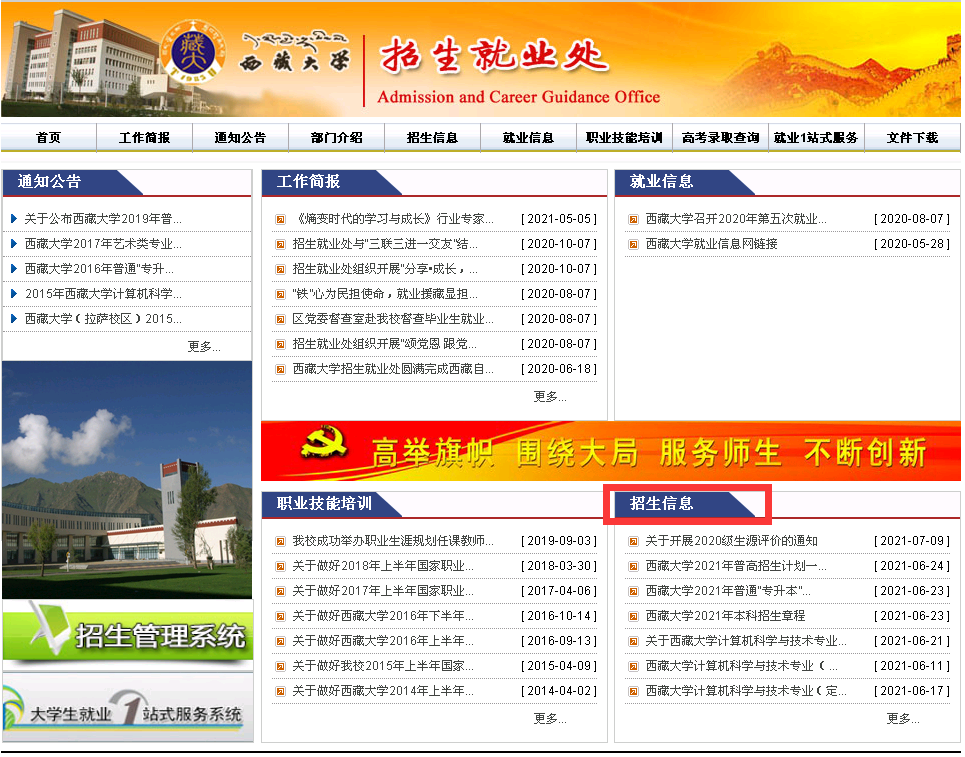Open 职业技能培训 navigation menu item
This screenshot has height=757, width=965.
(x=625, y=137)
